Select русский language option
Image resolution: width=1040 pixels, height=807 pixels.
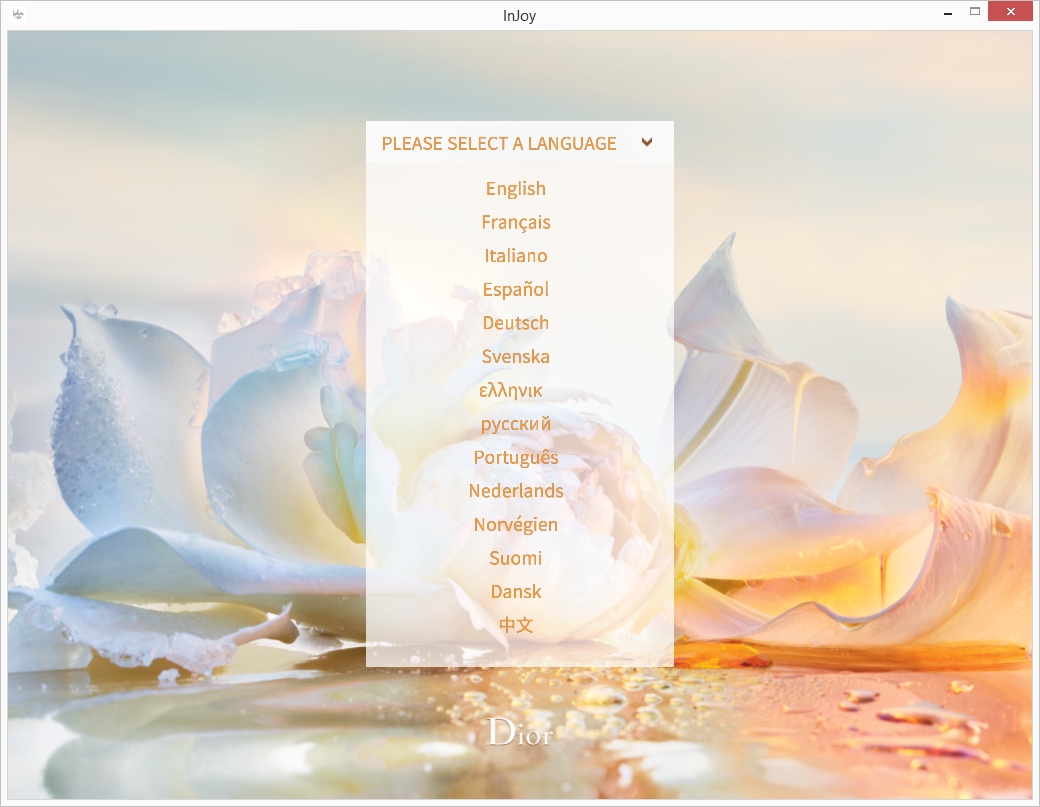(515, 424)
